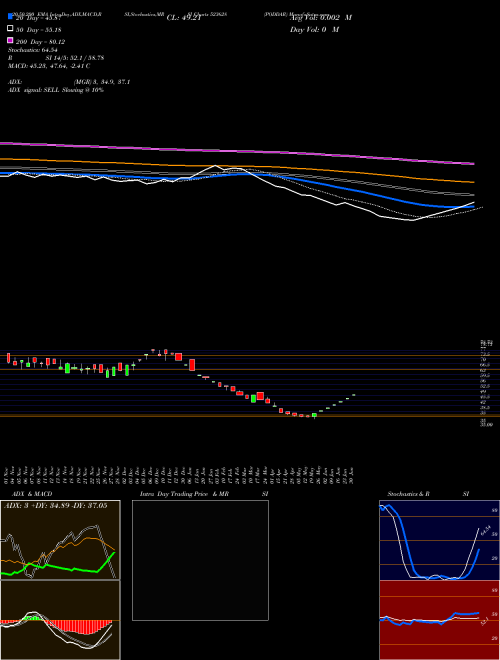Click the 'Intra Day Trading Price & MRSI' heading
This screenshot has width=500, height=660.
point(204,494)
